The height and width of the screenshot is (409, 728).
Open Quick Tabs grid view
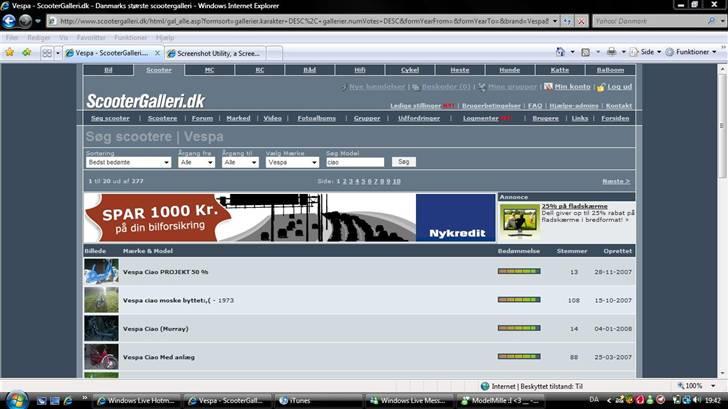[x=47, y=52]
